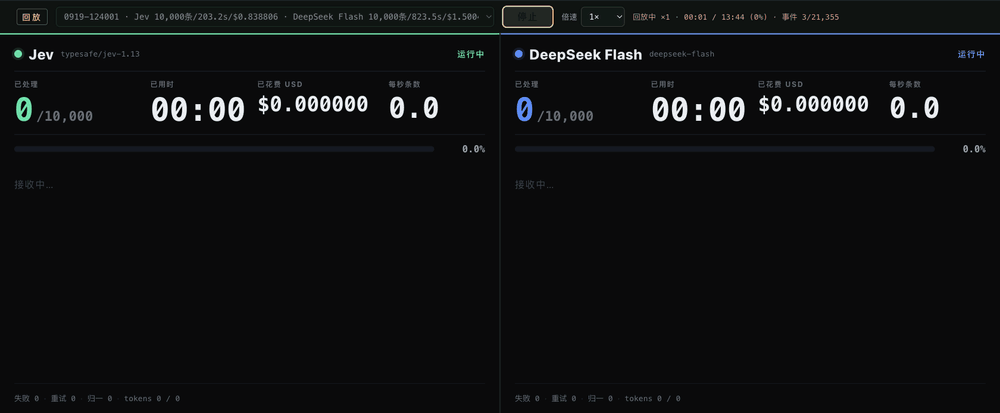Click the DeepSeek Flash footer 归一 0 stat
This screenshot has height=413, width=1000.
[600, 398]
